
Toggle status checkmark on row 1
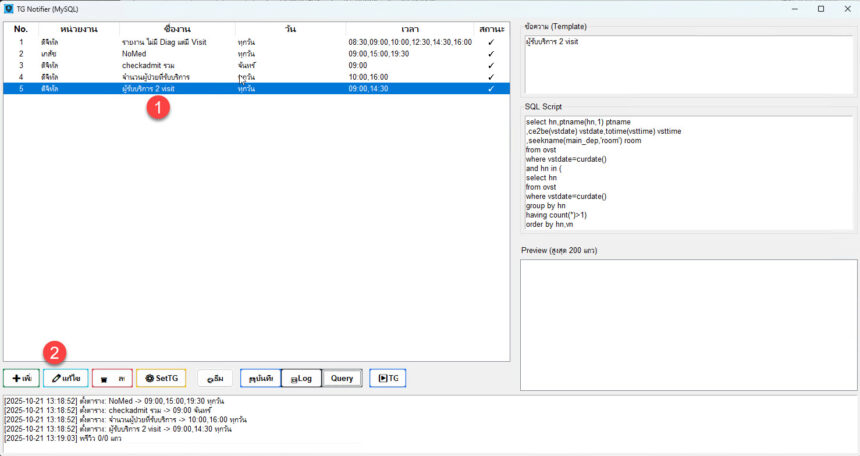pos(490,43)
